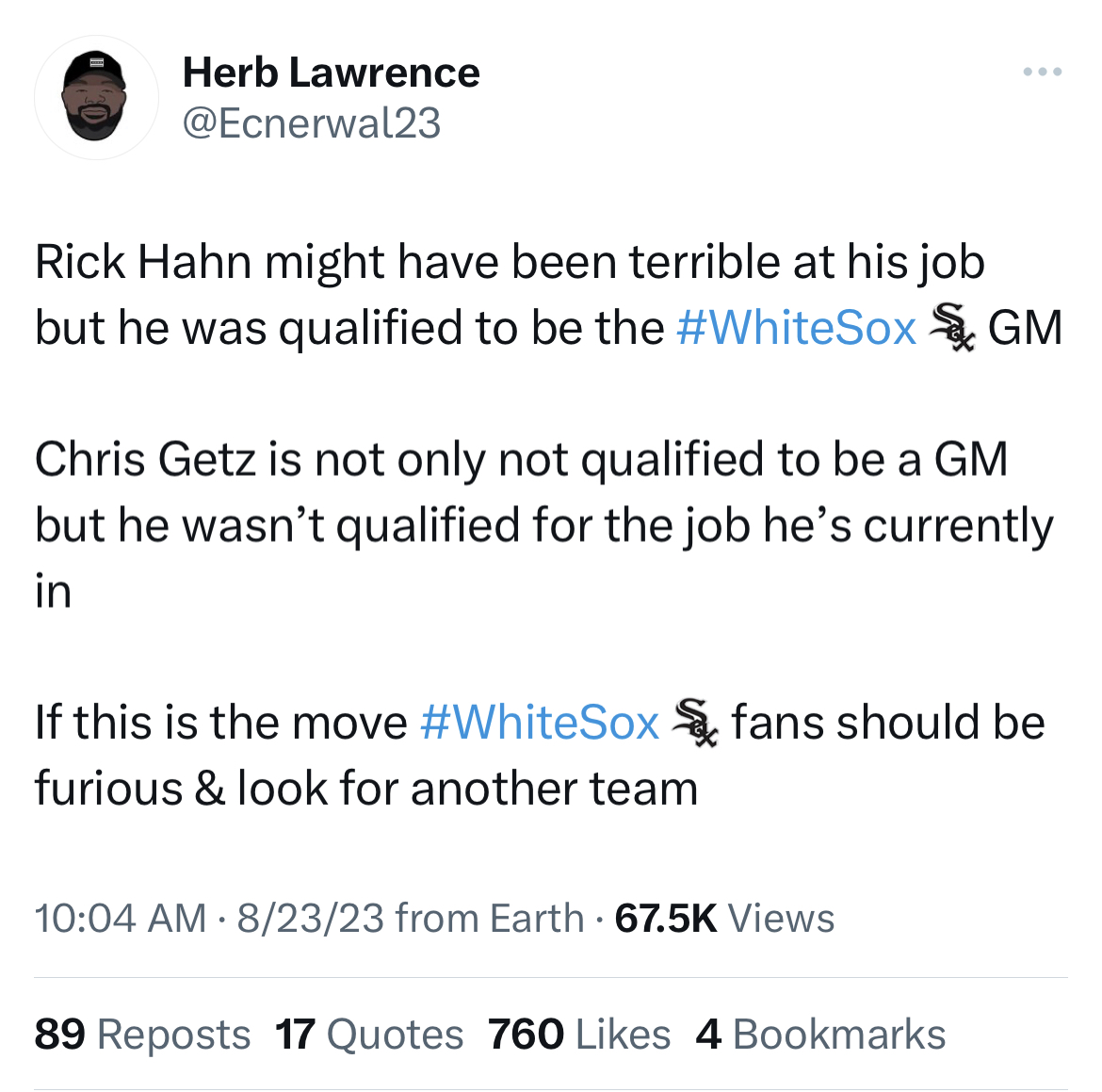Image resolution: width=1102 pixels, height=1092 pixels.
Task: Open the @Ecnerwal23 handle link
Action: coord(311,123)
